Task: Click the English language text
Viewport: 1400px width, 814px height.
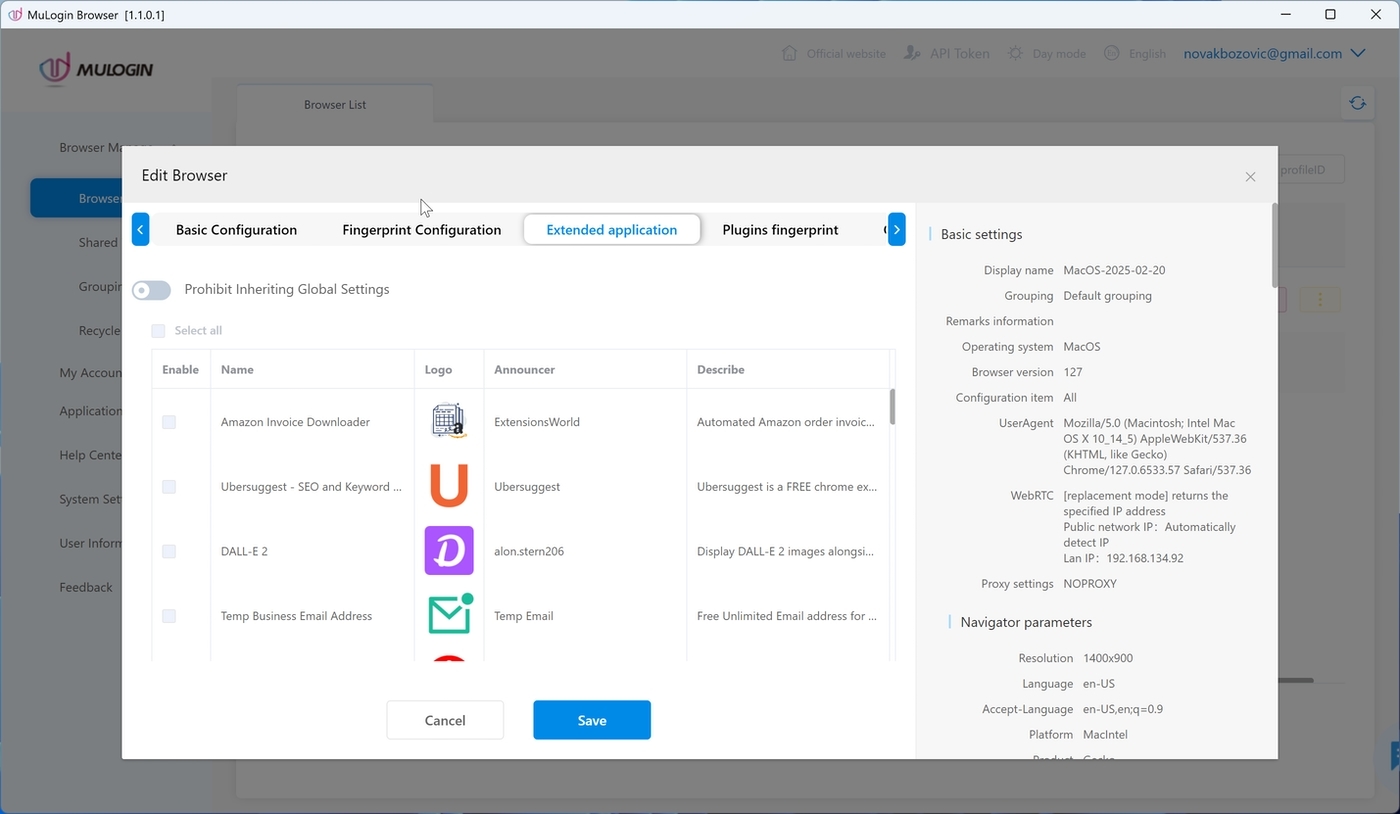Action: pyautogui.click(x=1147, y=54)
